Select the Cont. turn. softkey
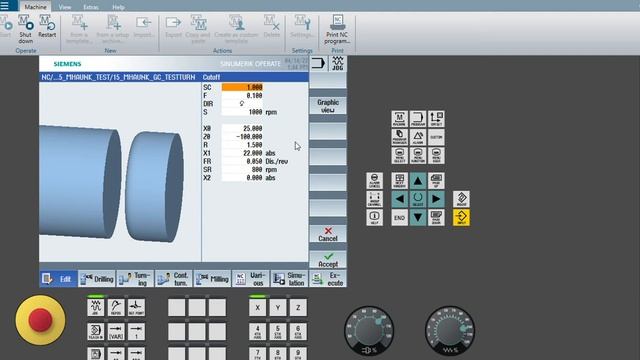 (173, 279)
